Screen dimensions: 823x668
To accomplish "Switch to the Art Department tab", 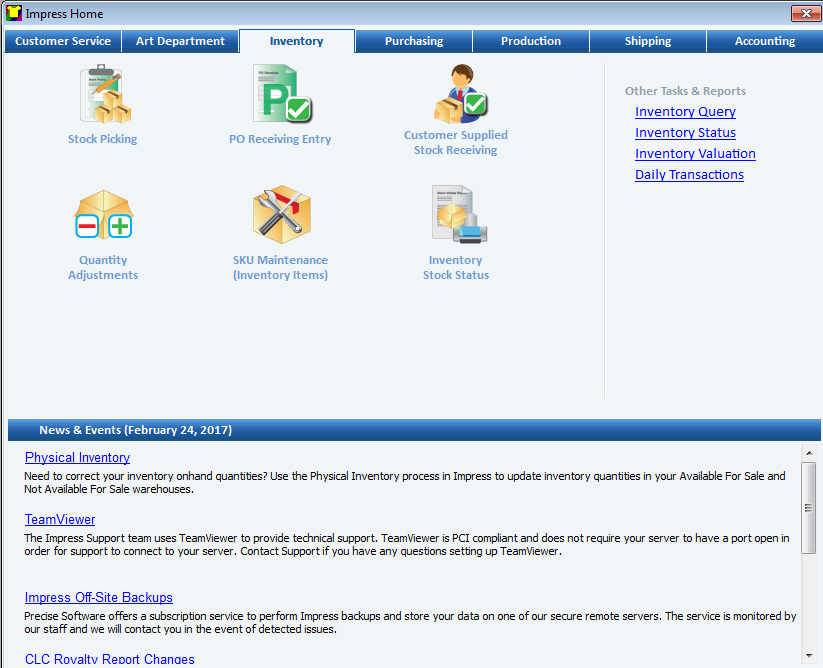I will [x=180, y=41].
